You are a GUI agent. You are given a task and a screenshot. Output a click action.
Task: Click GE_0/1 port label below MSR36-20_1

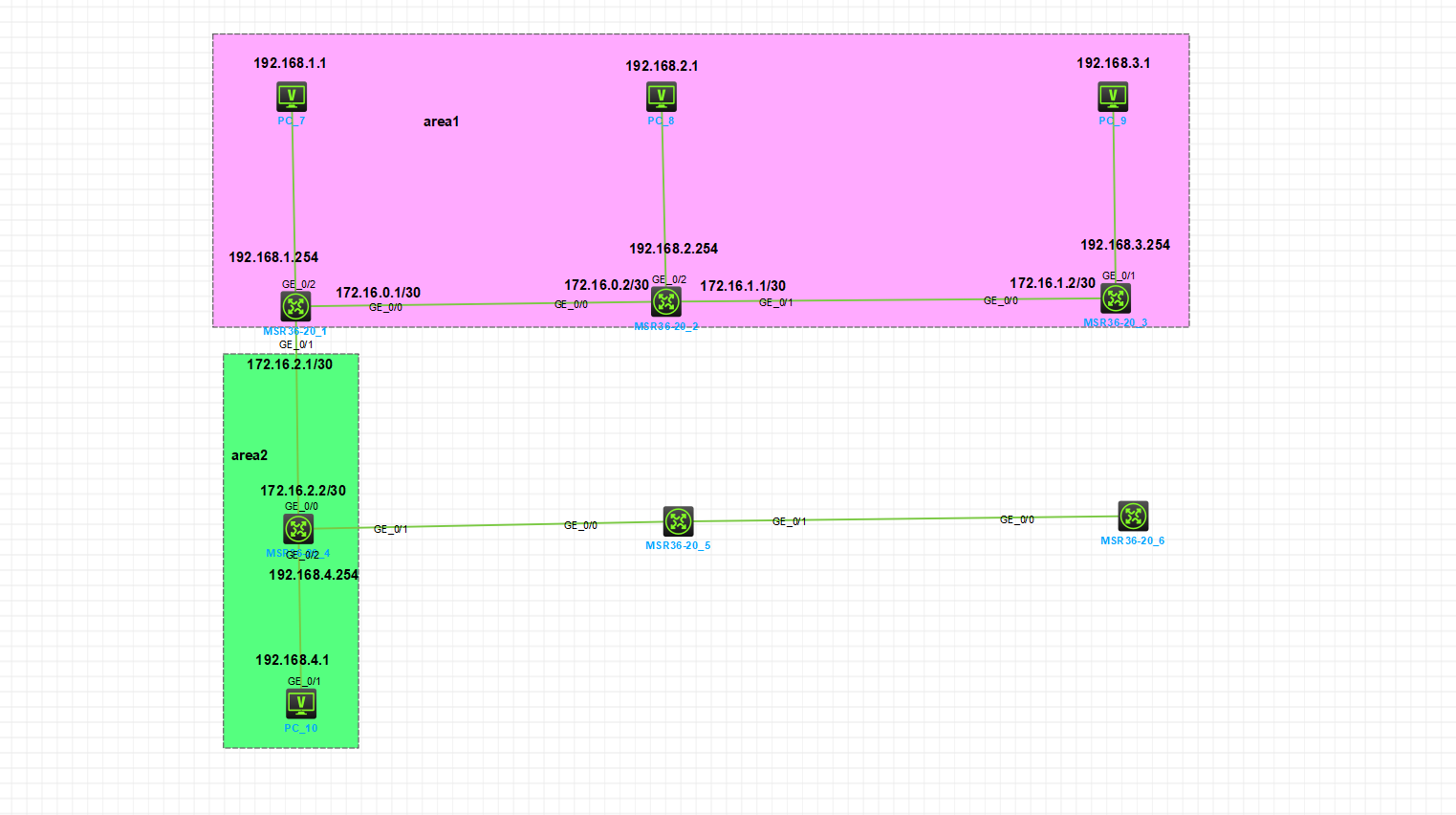(x=295, y=344)
